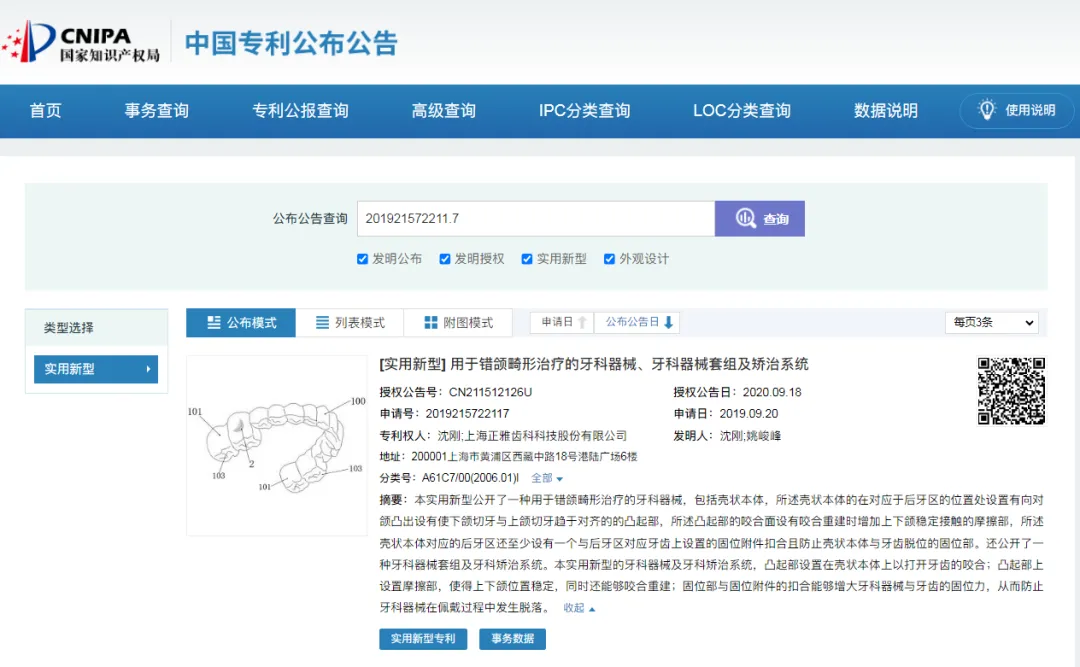Collapse the abstract with 收起

click(579, 608)
